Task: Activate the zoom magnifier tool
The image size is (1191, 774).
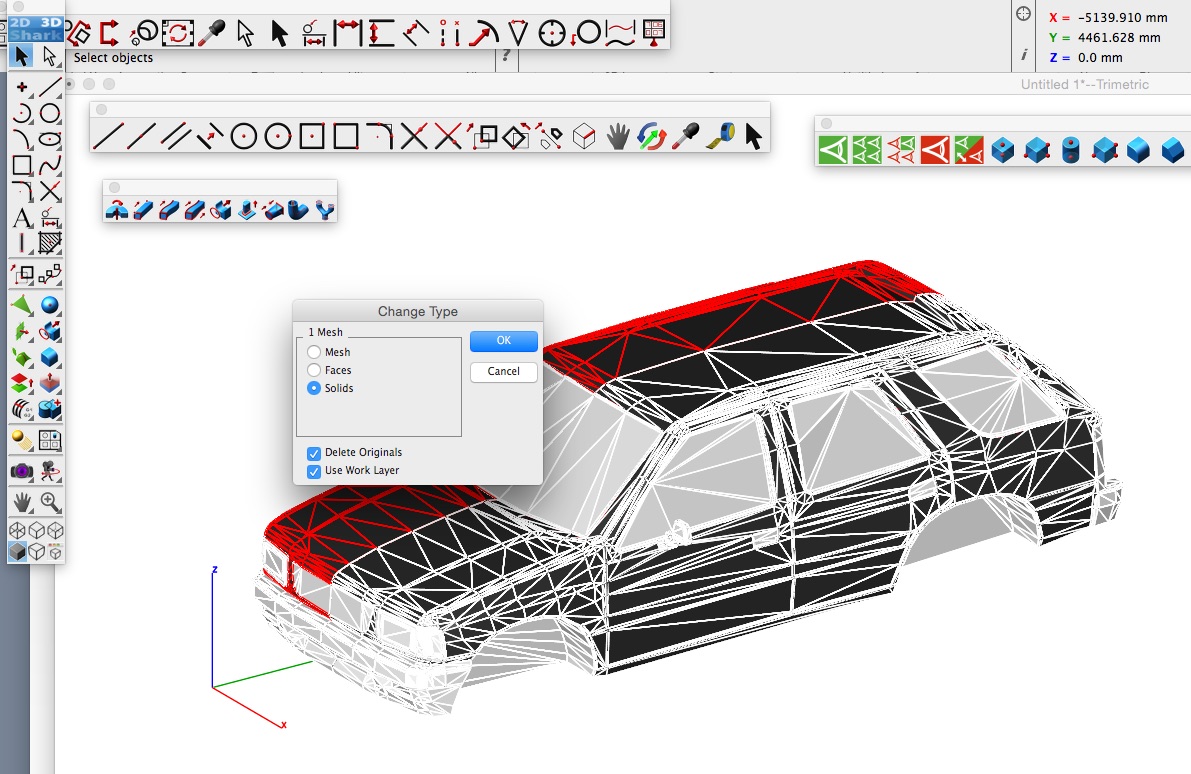Action: tap(50, 502)
